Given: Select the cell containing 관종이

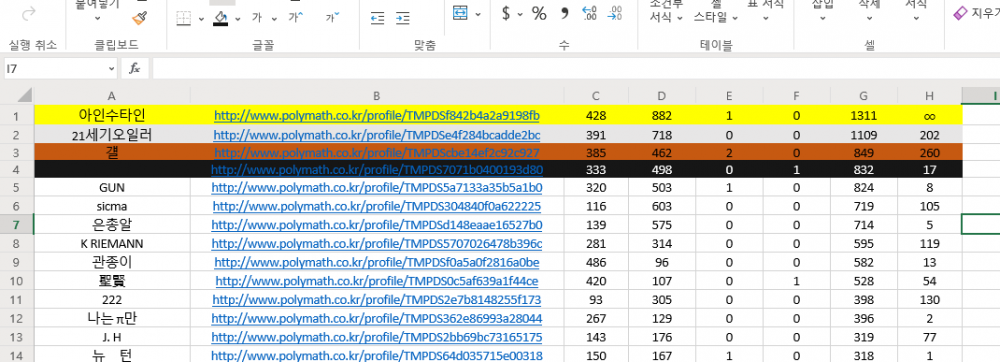Looking at the screenshot, I should tap(112, 262).
